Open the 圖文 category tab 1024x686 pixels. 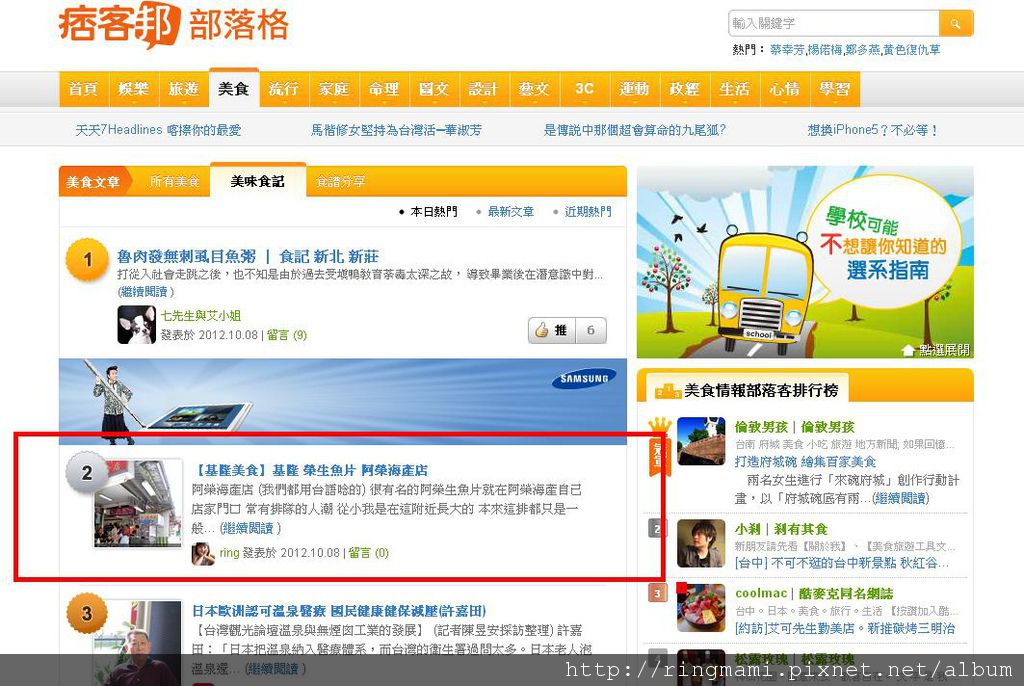[x=434, y=89]
